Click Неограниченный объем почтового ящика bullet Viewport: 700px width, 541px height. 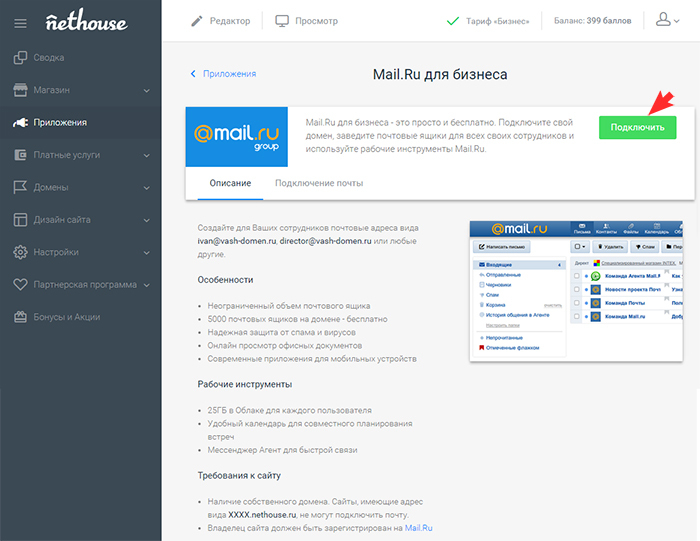(x=289, y=306)
